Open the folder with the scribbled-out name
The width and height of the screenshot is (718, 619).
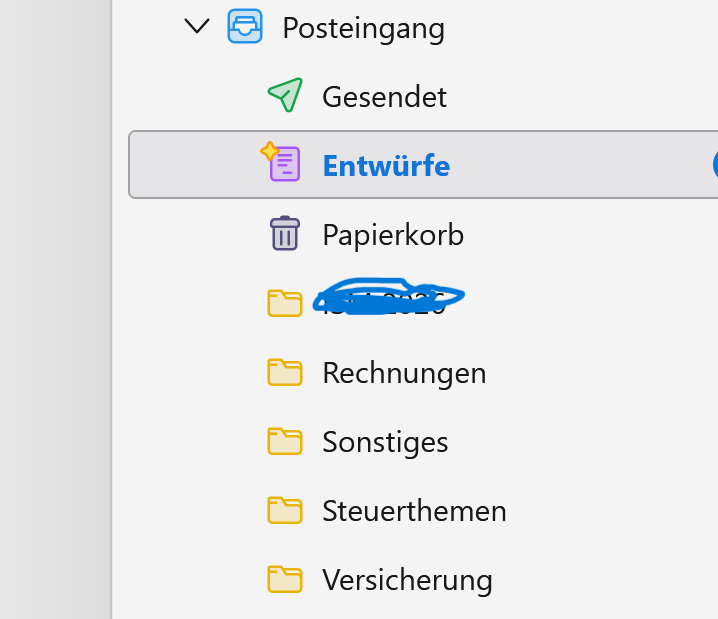[388, 298]
